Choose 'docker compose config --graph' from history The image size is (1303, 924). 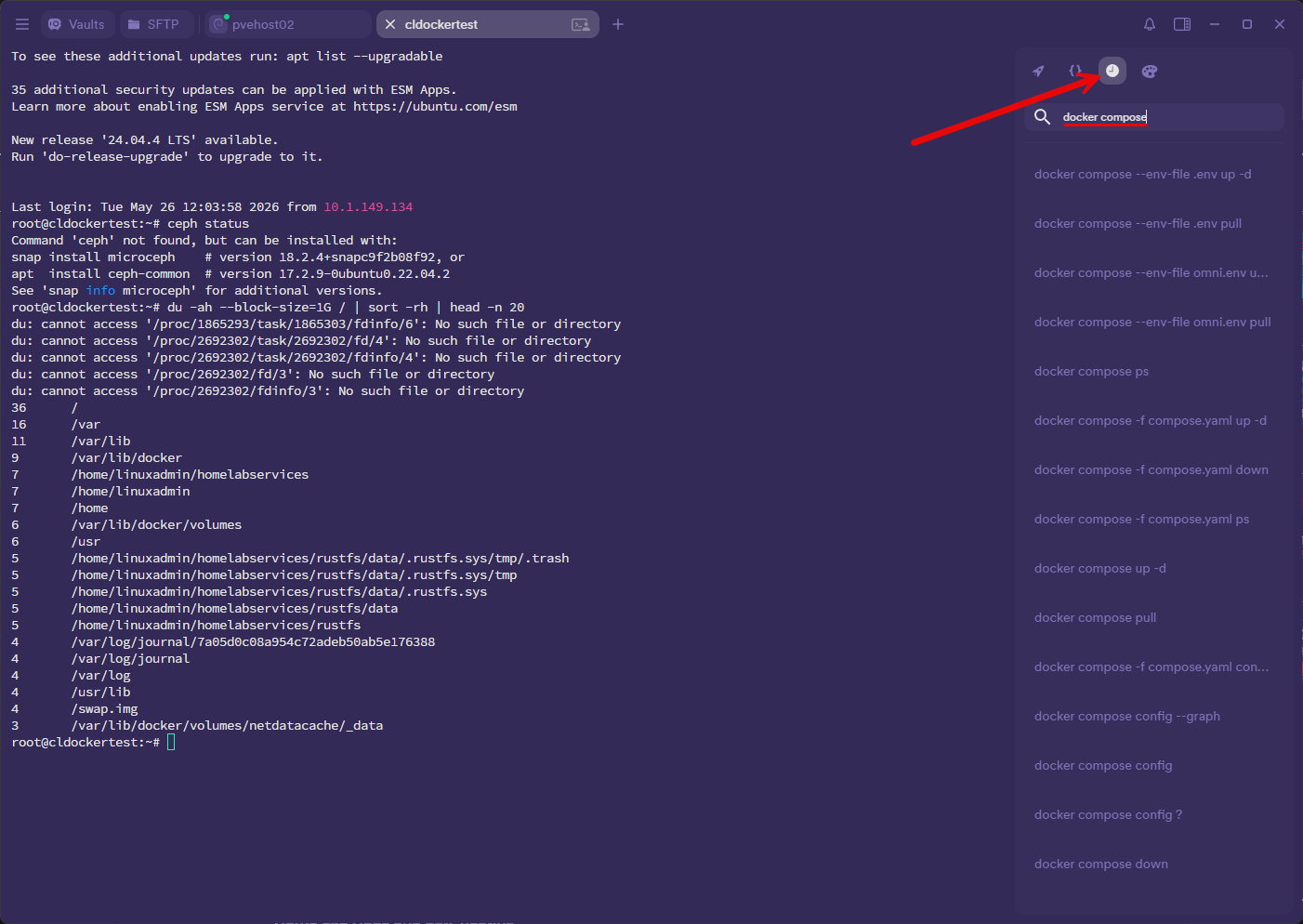click(x=1154, y=716)
